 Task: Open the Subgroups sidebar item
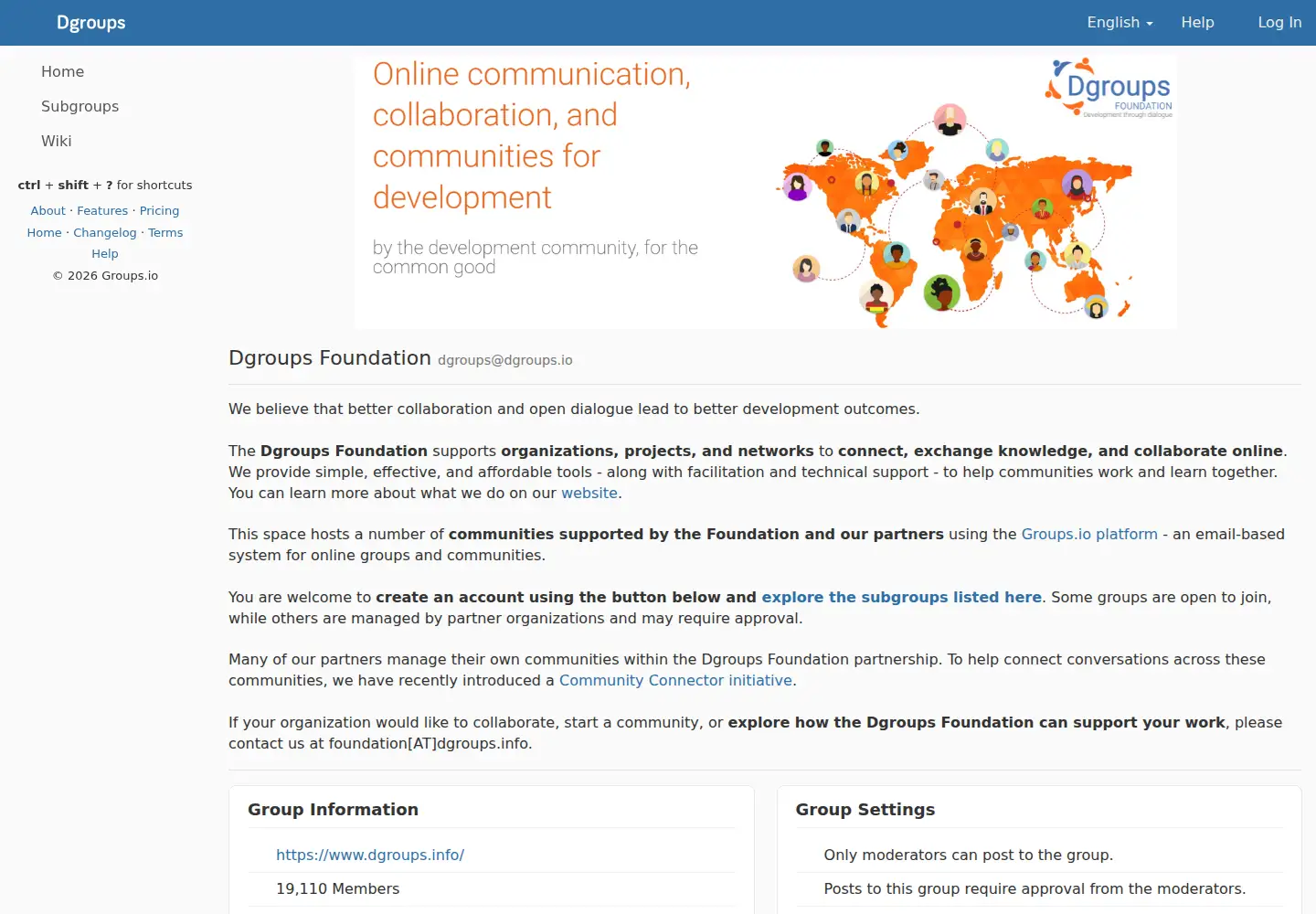[x=80, y=106]
